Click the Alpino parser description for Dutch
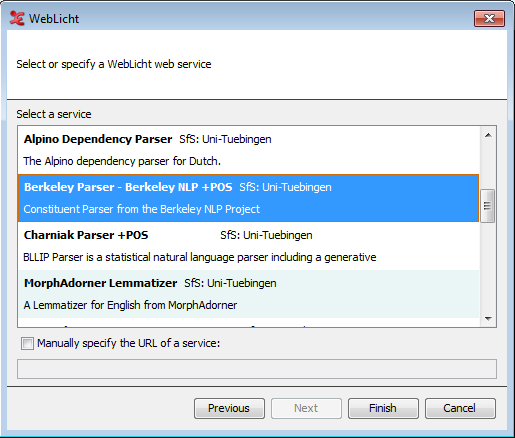 click(122, 161)
